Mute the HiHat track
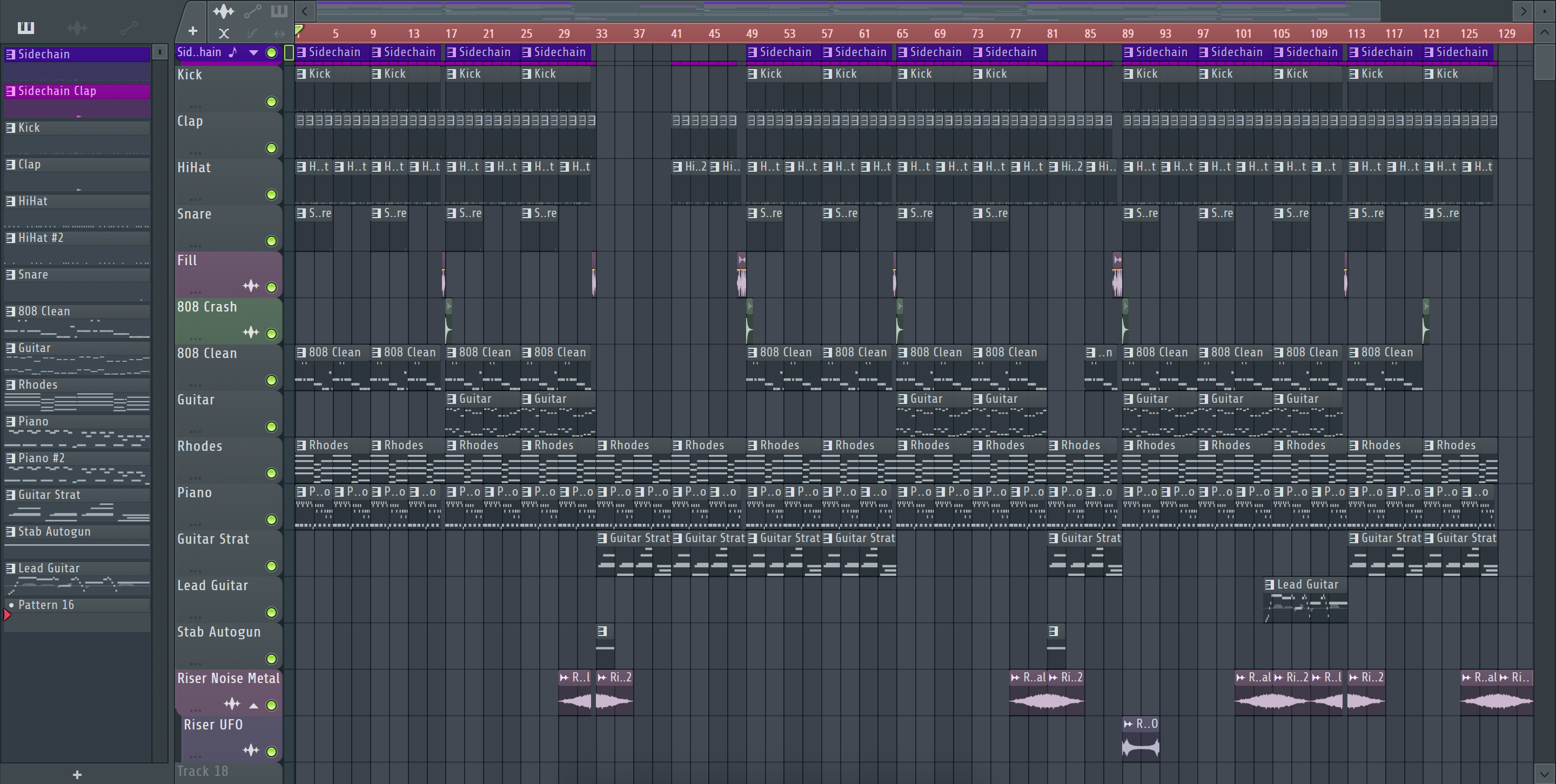Viewport: 1556px width, 784px height. coord(271,195)
